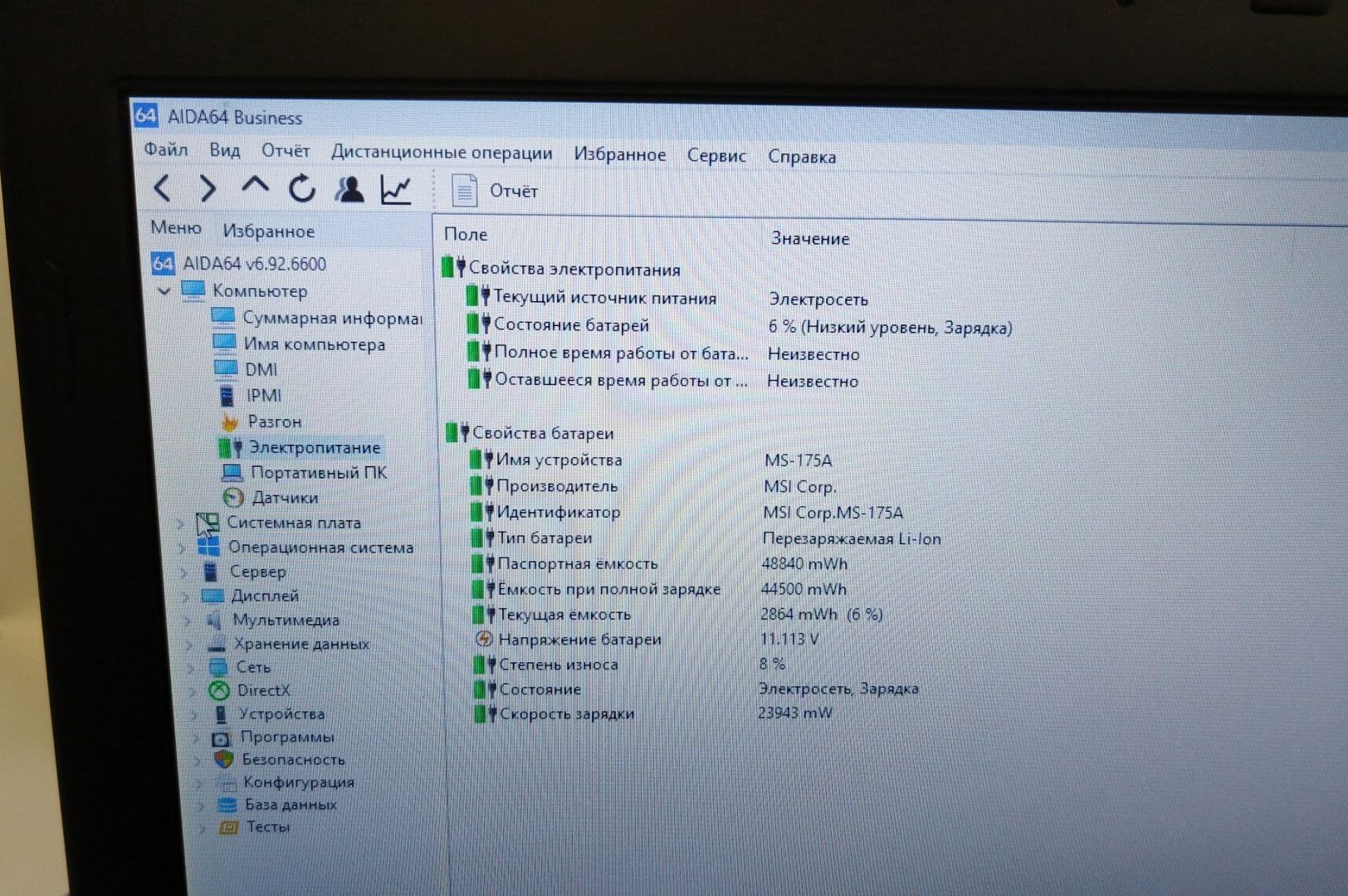Open the Вид menu
The height and width of the screenshot is (896, 1348).
pos(224,150)
